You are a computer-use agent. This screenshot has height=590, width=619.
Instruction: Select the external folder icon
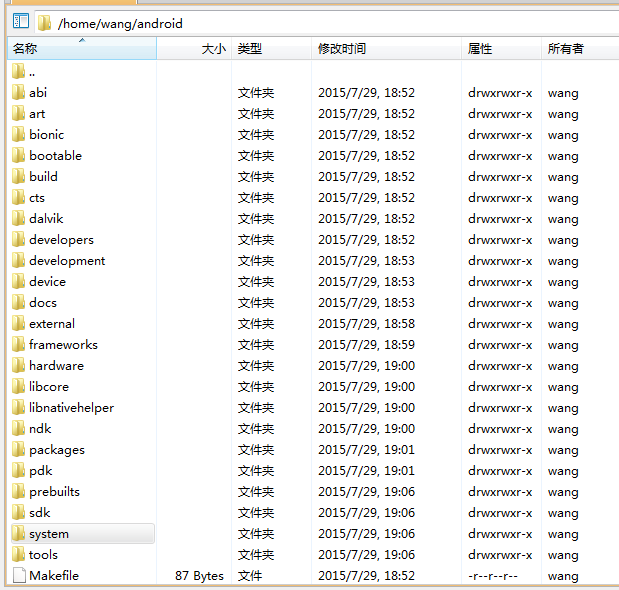[19, 323]
